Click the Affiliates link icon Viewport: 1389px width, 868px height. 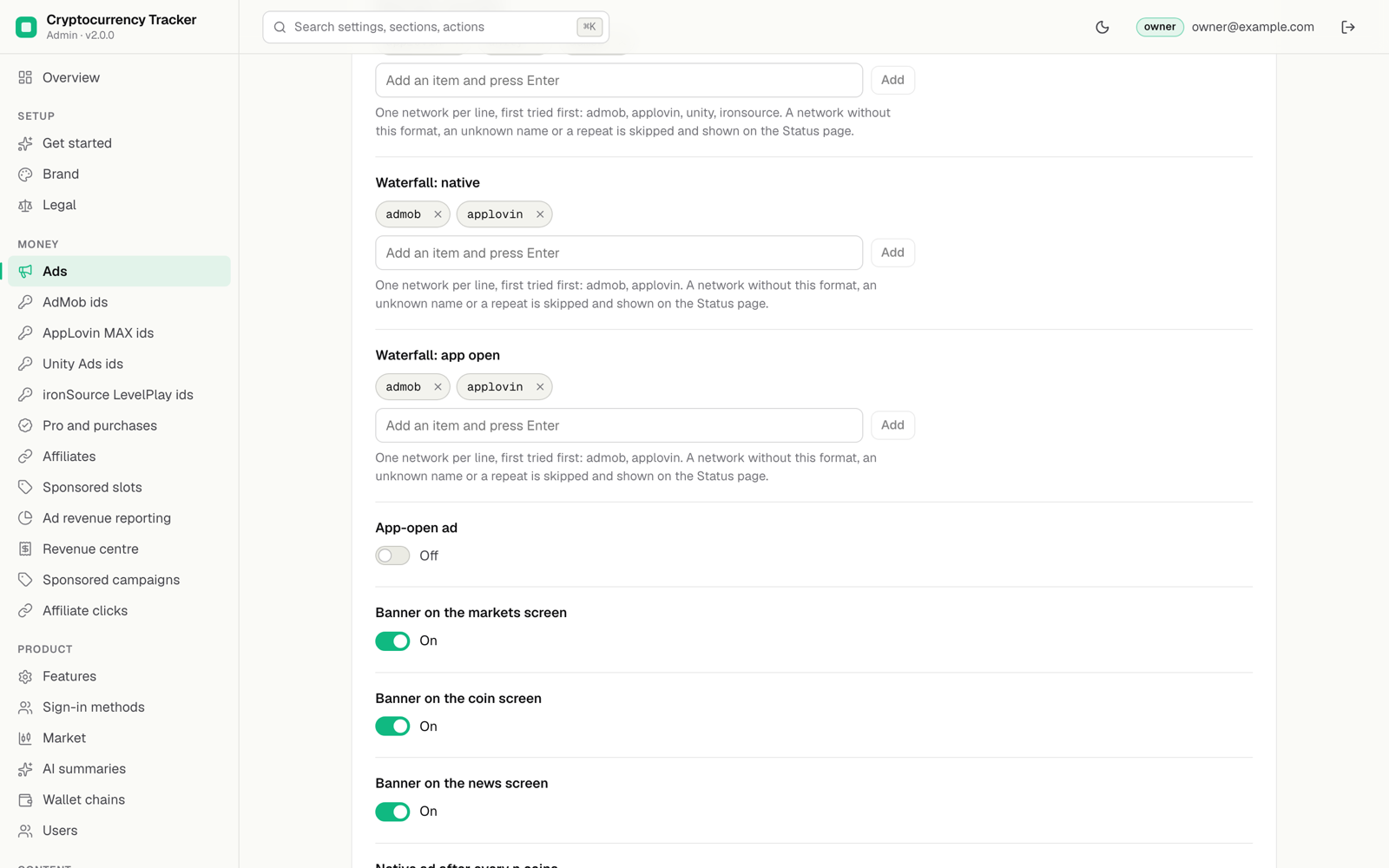tap(25, 457)
